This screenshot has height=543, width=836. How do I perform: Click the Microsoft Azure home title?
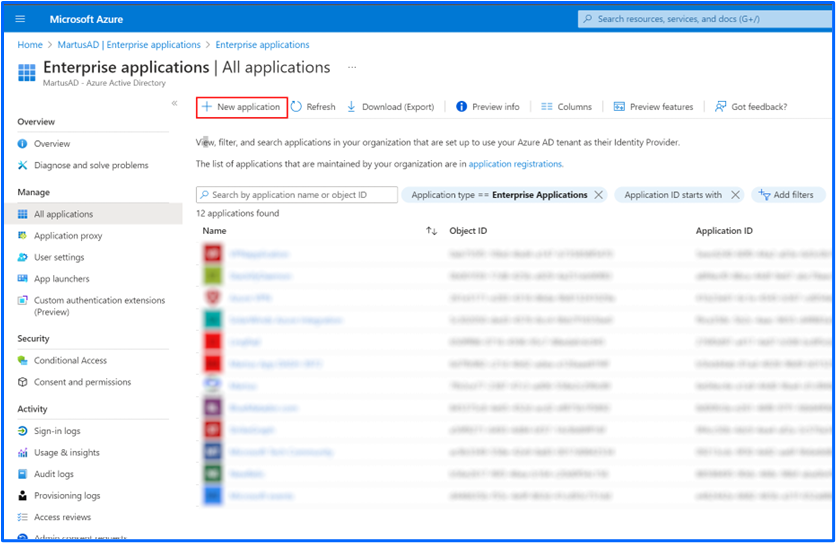(86, 19)
